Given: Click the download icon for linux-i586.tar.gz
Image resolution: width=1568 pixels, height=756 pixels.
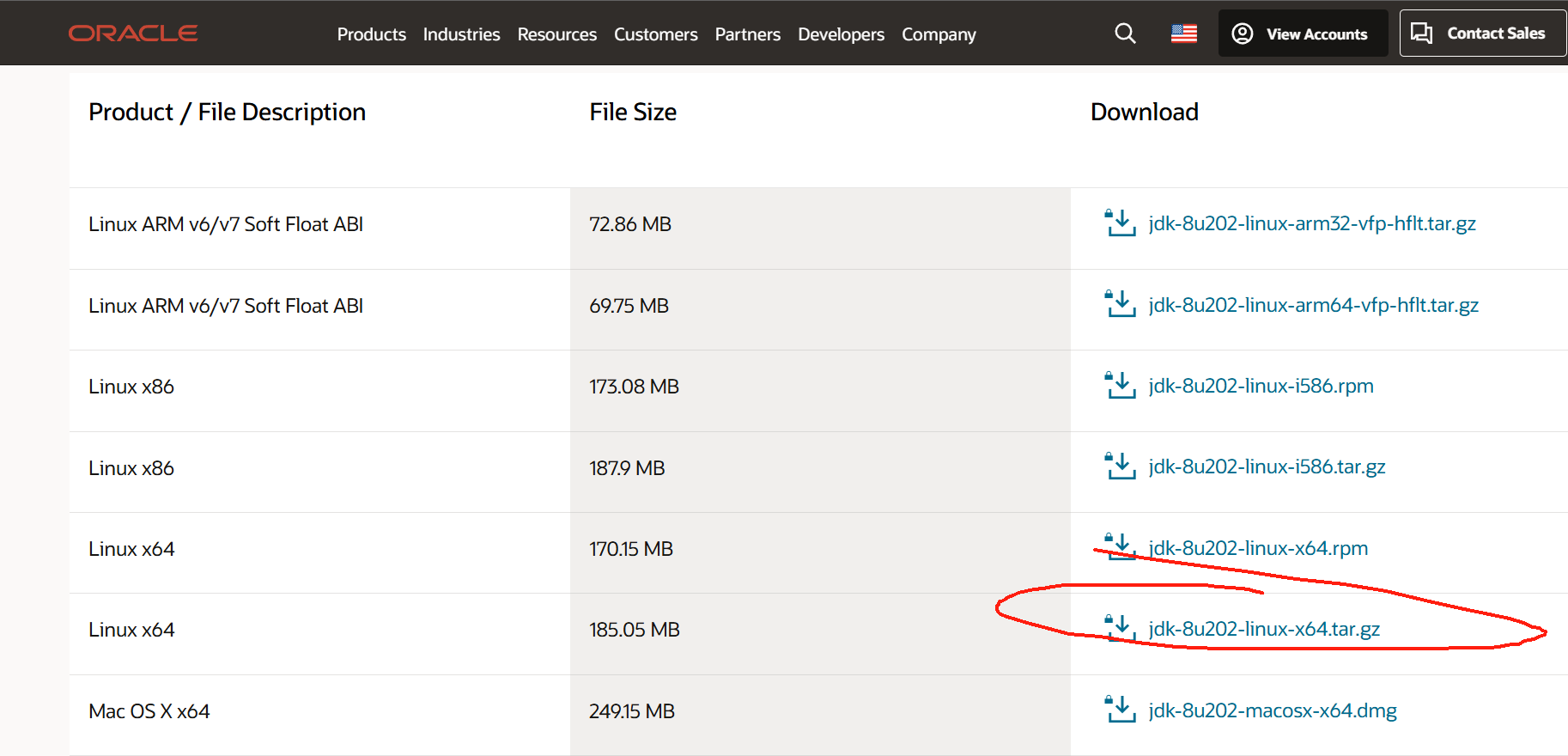Looking at the screenshot, I should (x=1120, y=466).
